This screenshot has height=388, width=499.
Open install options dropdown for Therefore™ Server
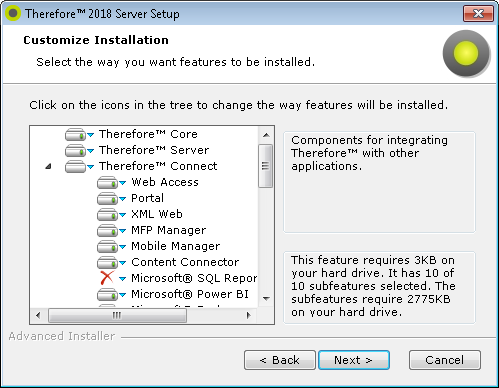tap(90, 151)
